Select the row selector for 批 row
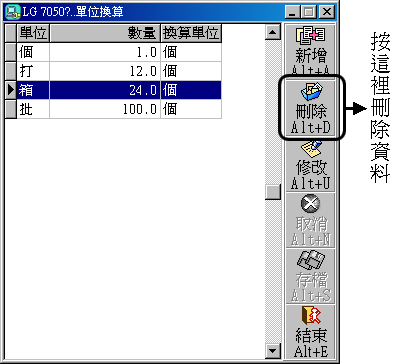Screen dimensions: 395x364 11,109
